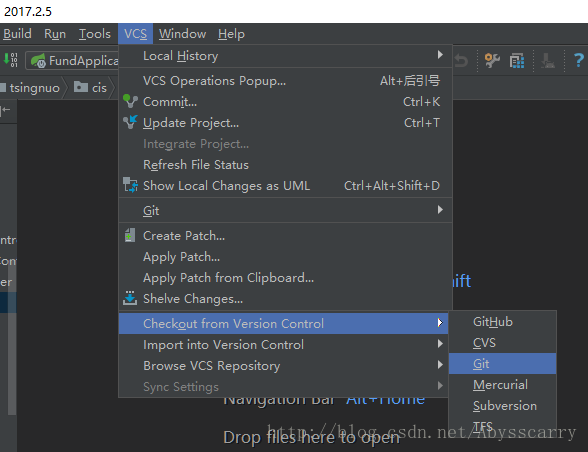Screen dimensions: 588x452
Task: Open the Window menu
Action: point(182,34)
